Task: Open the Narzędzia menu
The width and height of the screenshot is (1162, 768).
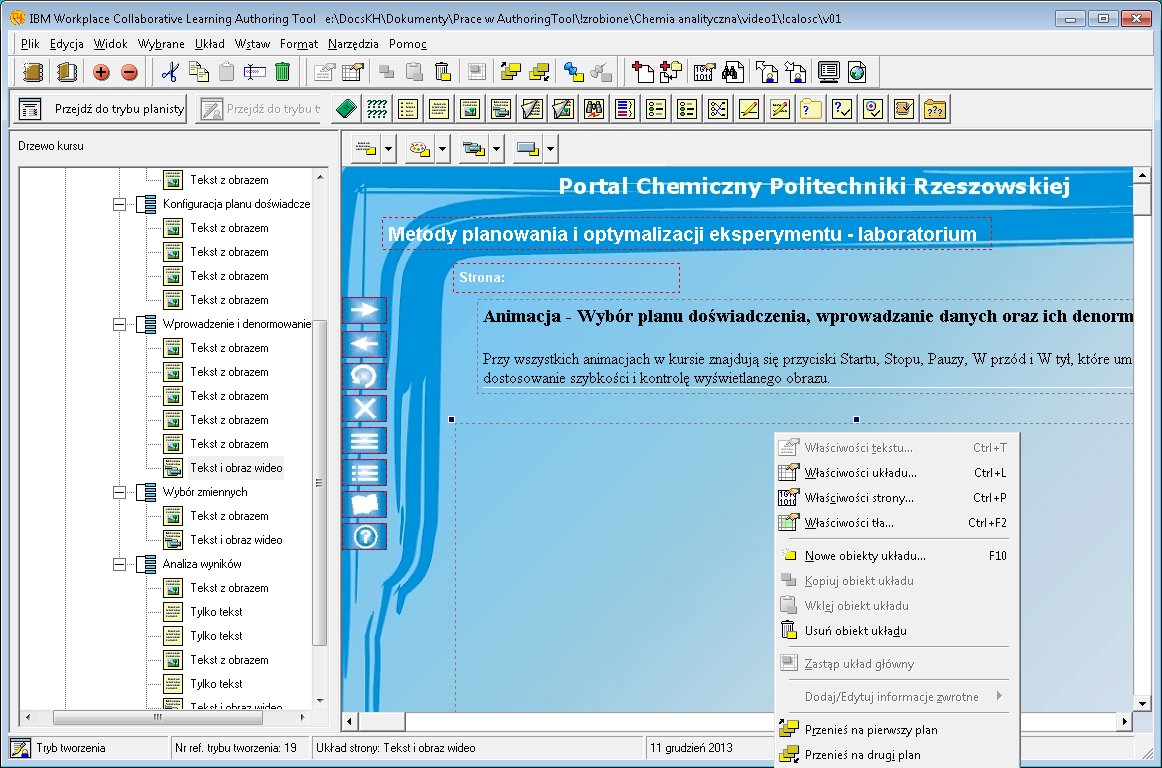Action: point(353,44)
